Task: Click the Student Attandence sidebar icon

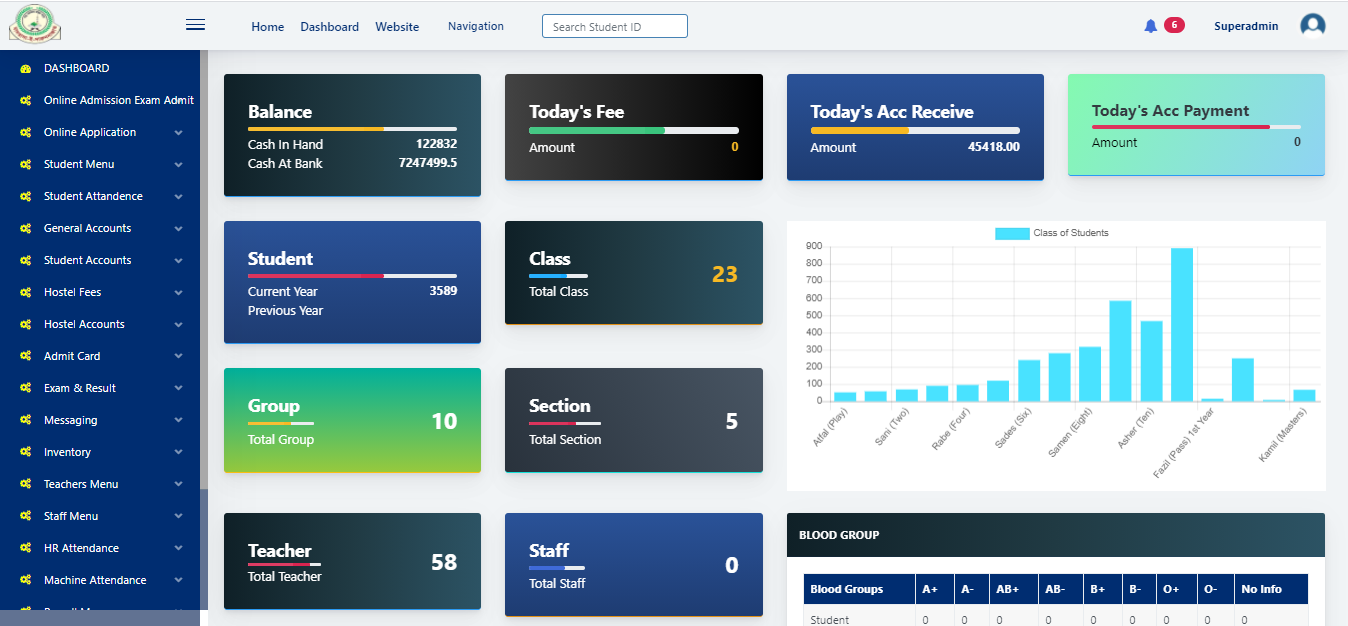Action: click(25, 197)
